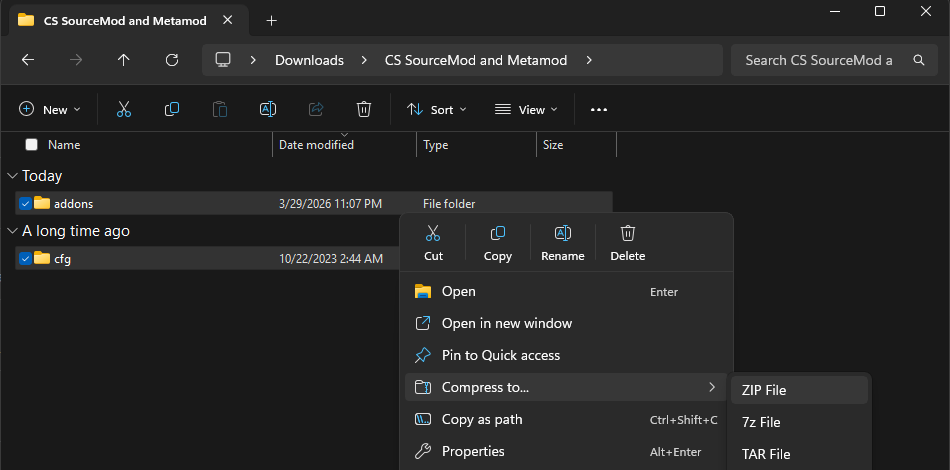Uncheck the addons folder checkbox

(x=25, y=203)
